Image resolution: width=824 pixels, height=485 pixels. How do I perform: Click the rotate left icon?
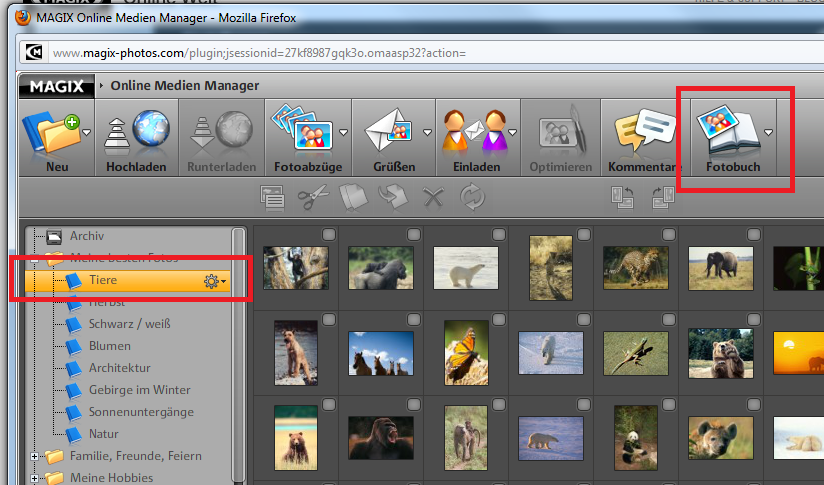pos(622,198)
